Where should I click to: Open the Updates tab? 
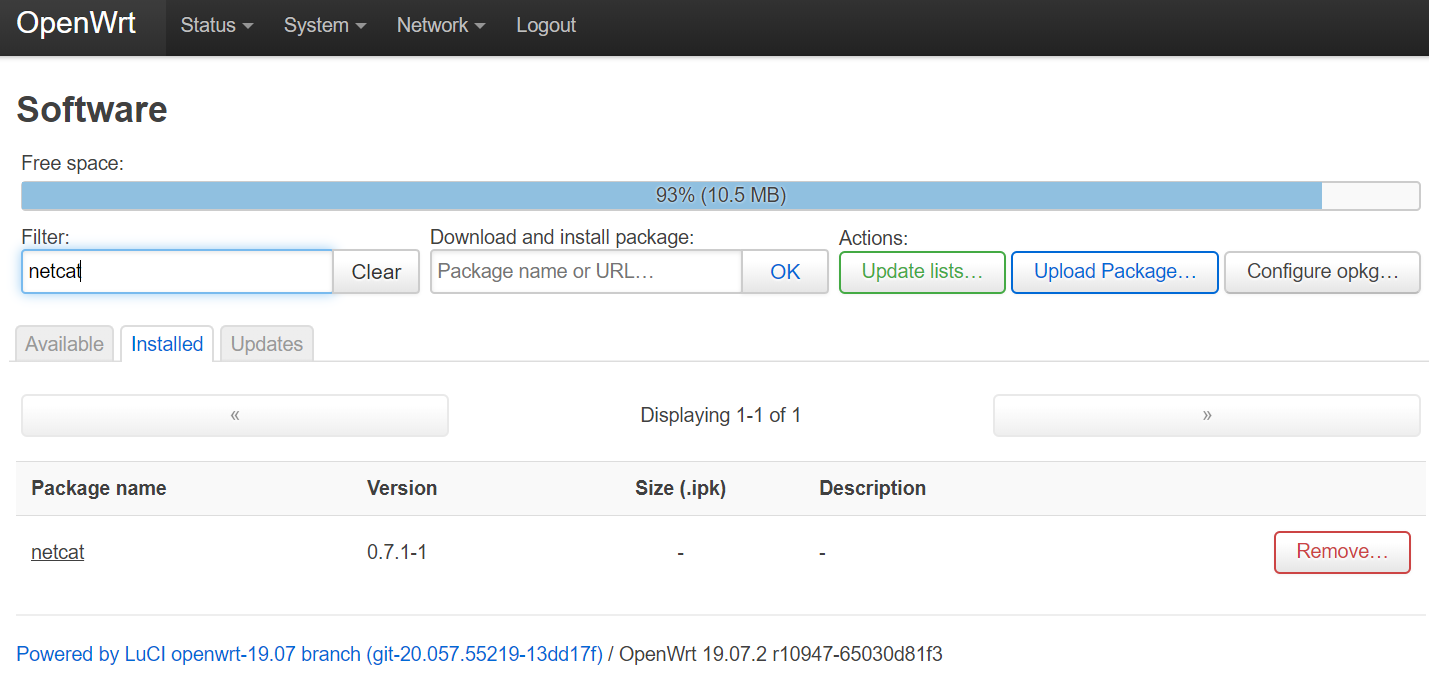(x=266, y=343)
